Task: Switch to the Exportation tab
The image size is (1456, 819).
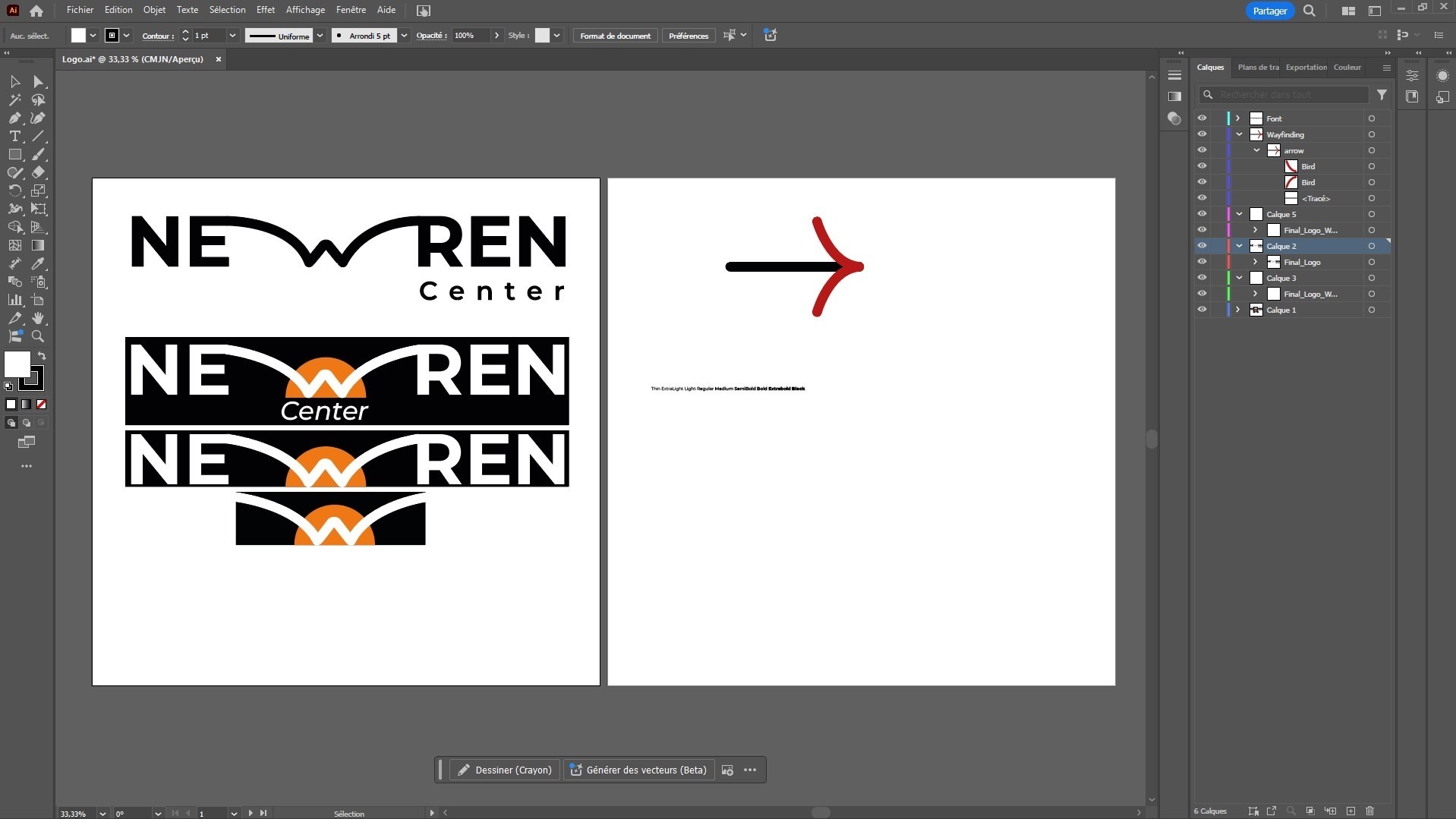Action: (x=1306, y=68)
